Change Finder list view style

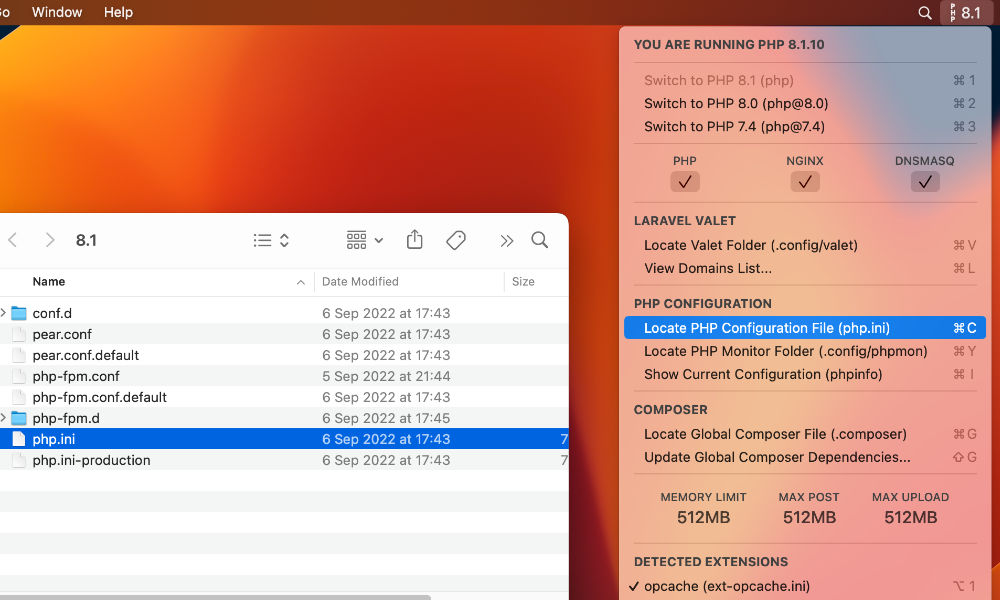point(271,240)
